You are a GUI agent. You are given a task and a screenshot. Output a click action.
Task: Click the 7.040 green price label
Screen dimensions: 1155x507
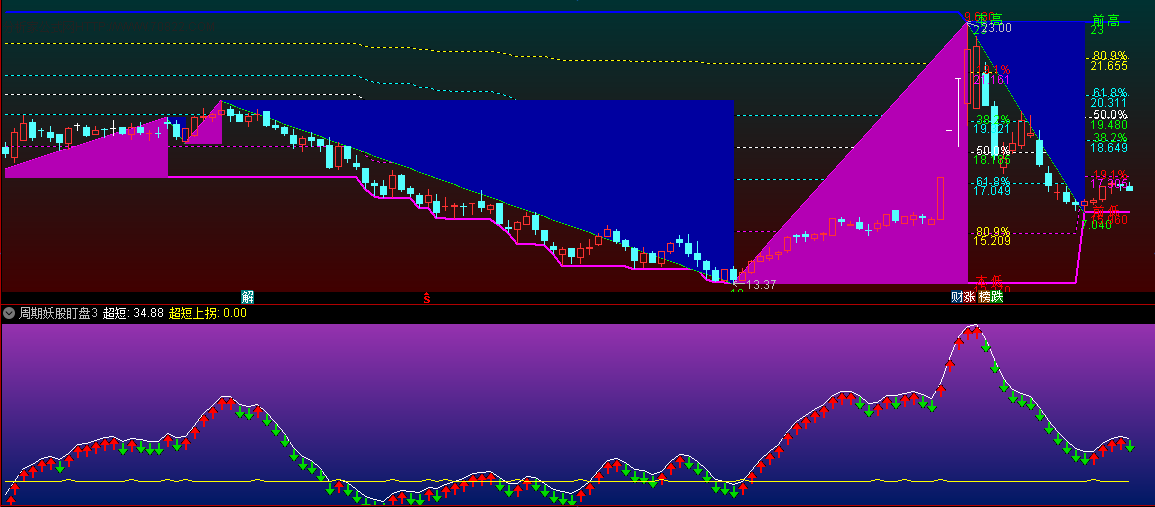coord(1096,225)
